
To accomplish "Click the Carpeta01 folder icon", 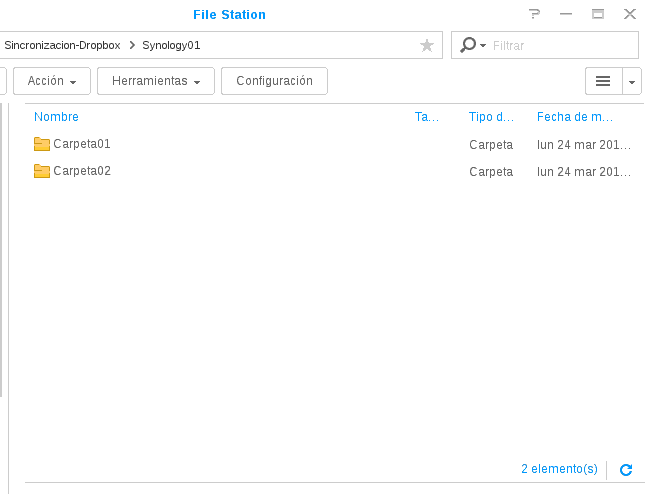I will click(x=42, y=144).
